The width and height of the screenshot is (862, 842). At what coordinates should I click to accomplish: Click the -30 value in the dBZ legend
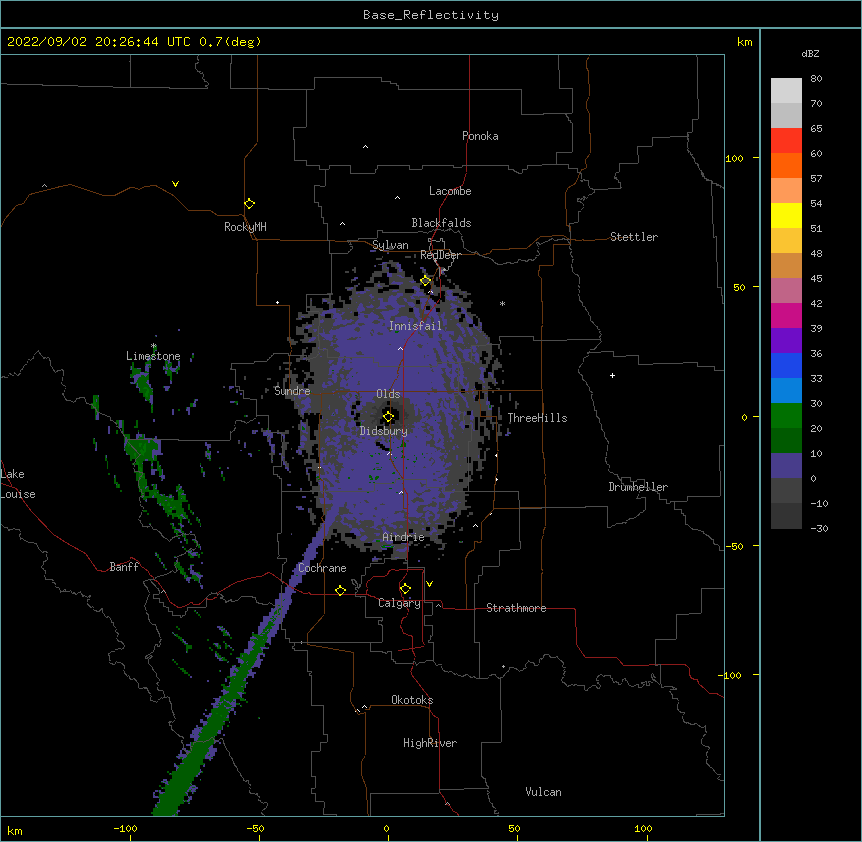tap(819, 528)
